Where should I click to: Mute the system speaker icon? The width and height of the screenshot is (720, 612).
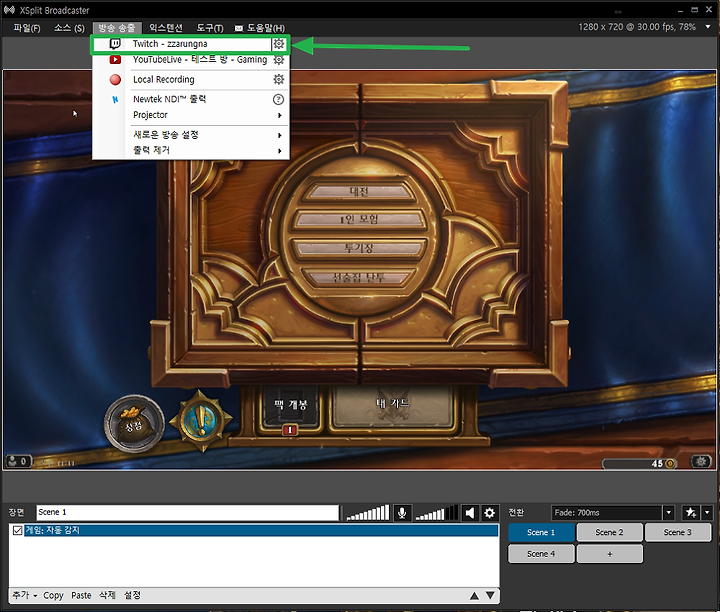click(x=470, y=512)
